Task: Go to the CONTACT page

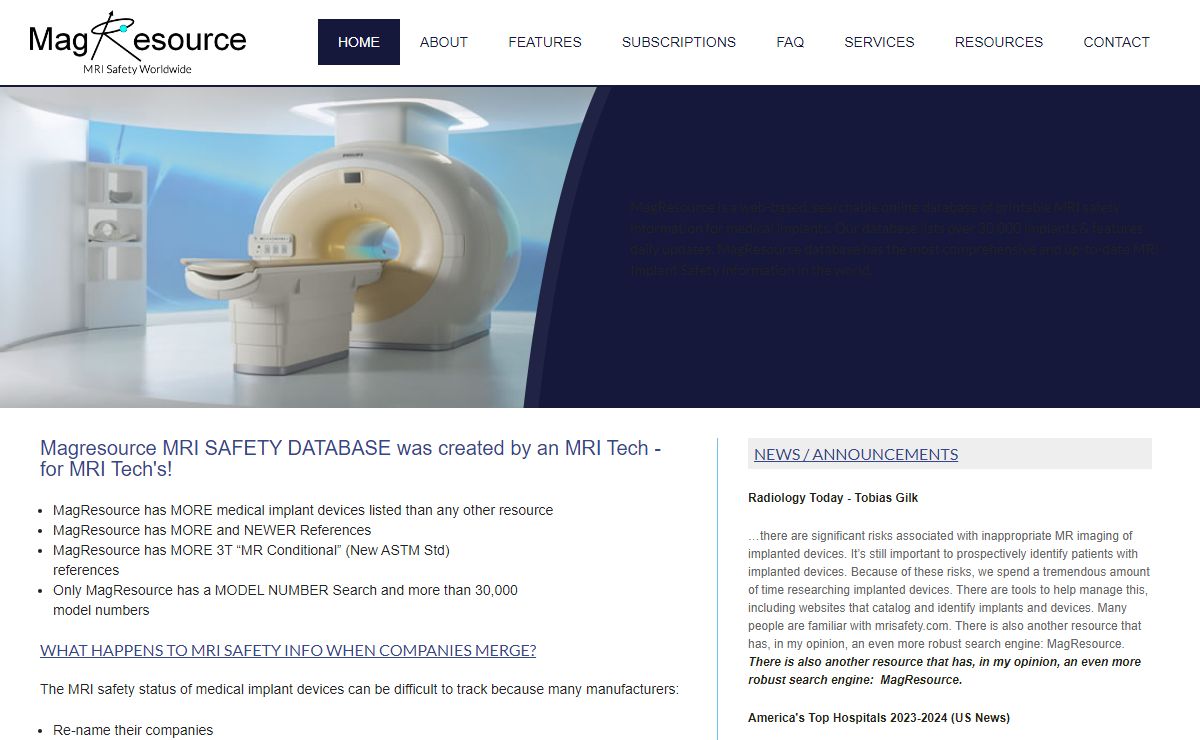Action: 1116,42
